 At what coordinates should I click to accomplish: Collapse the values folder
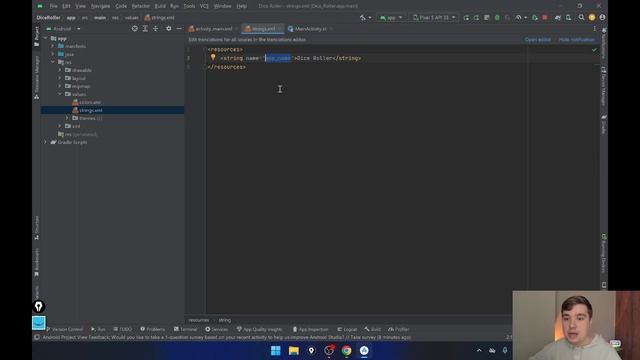[x=60, y=94]
